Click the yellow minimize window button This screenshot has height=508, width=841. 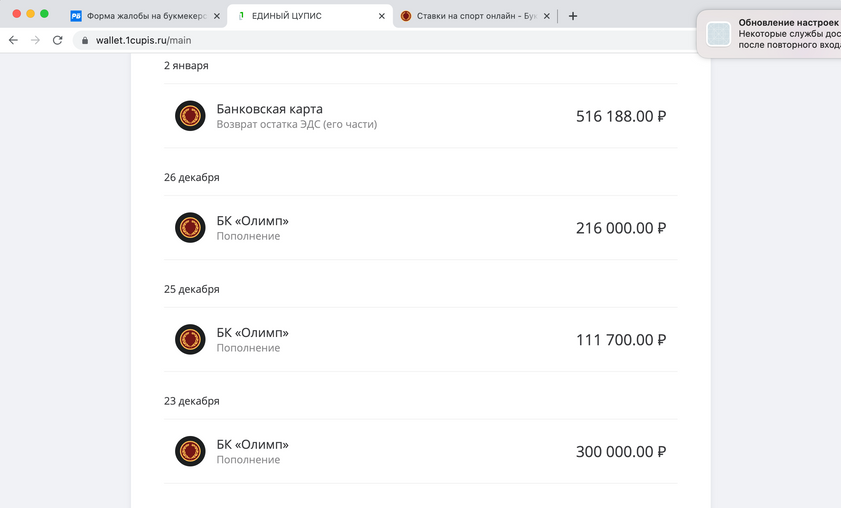pos(31,14)
